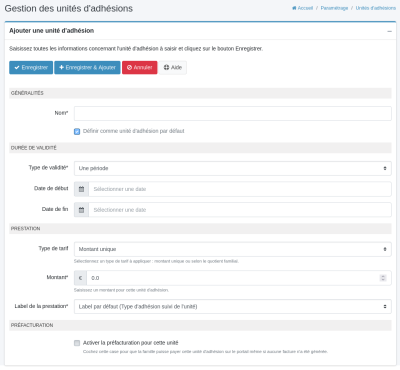
Task: Save with the Enregistrer button
Action: (31, 68)
